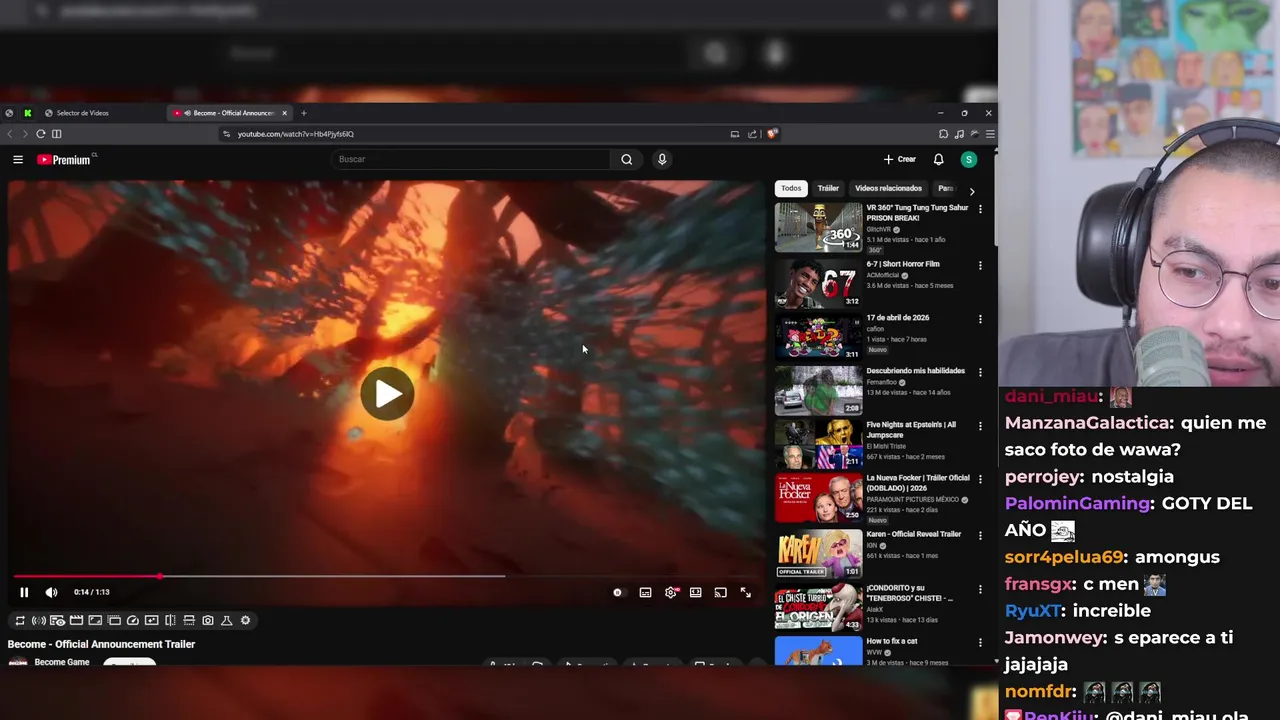The width and height of the screenshot is (1280, 720).
Task: Click the cinema clapperboard icon under player
Action: pyautogui.click(x=76, y=620)
